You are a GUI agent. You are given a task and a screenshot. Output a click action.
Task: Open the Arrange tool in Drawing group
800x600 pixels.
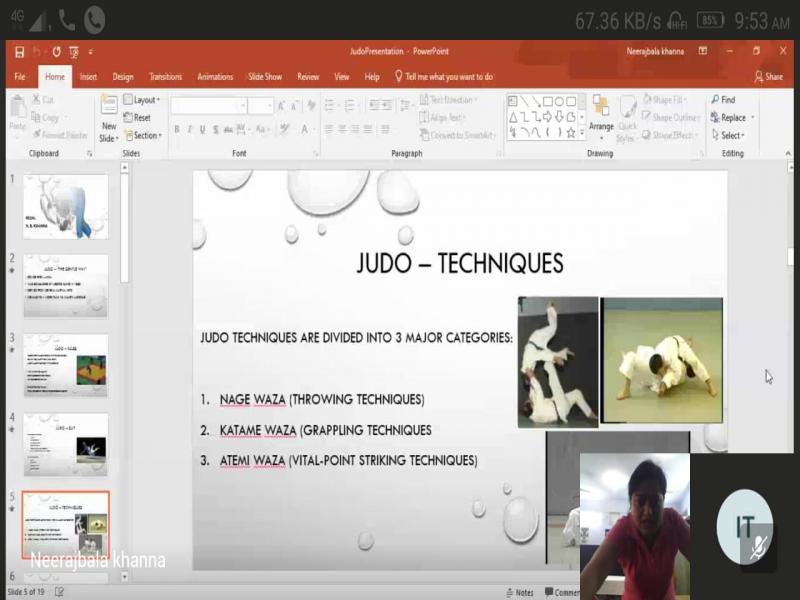pos(601,113)
